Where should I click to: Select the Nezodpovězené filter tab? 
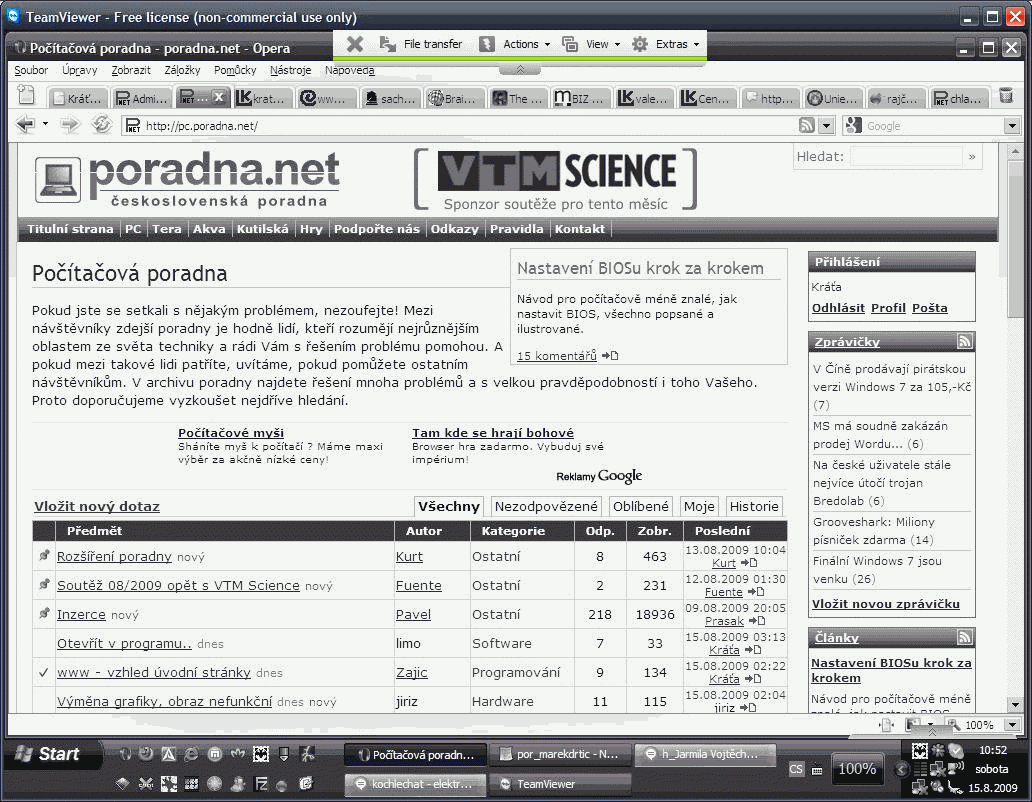(x=546, y=507)
